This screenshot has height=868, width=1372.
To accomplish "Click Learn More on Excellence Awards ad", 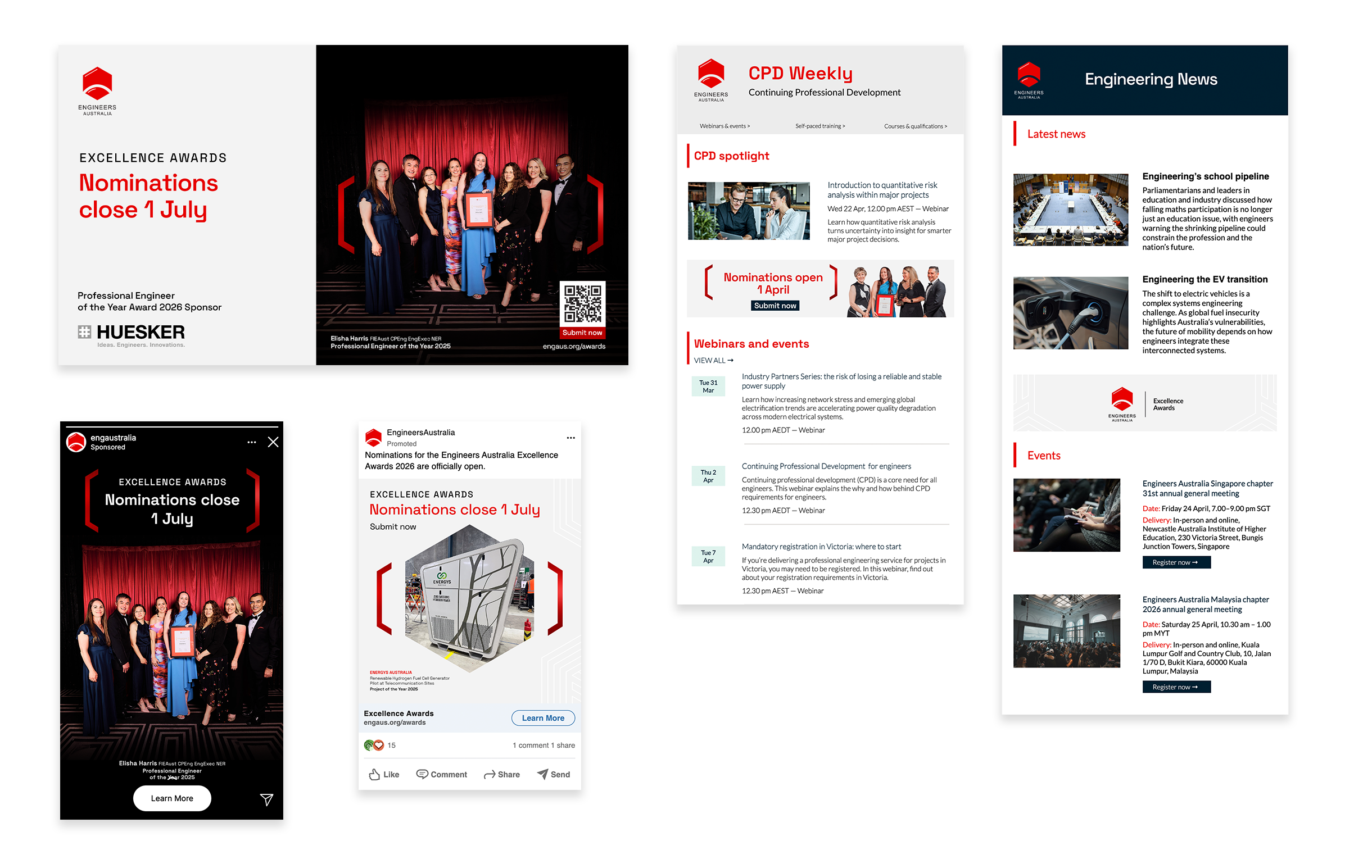I will [x=542, y=718].
